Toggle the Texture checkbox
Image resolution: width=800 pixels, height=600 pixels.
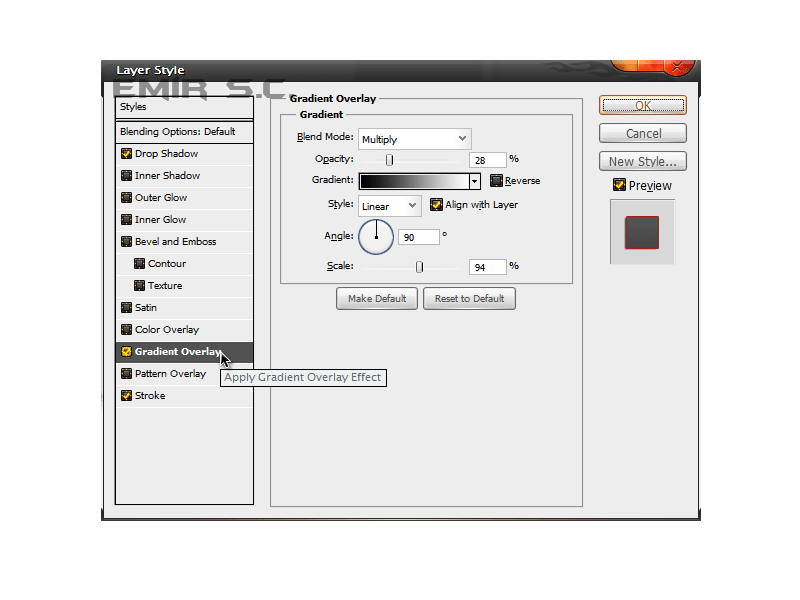click(139, 285)
